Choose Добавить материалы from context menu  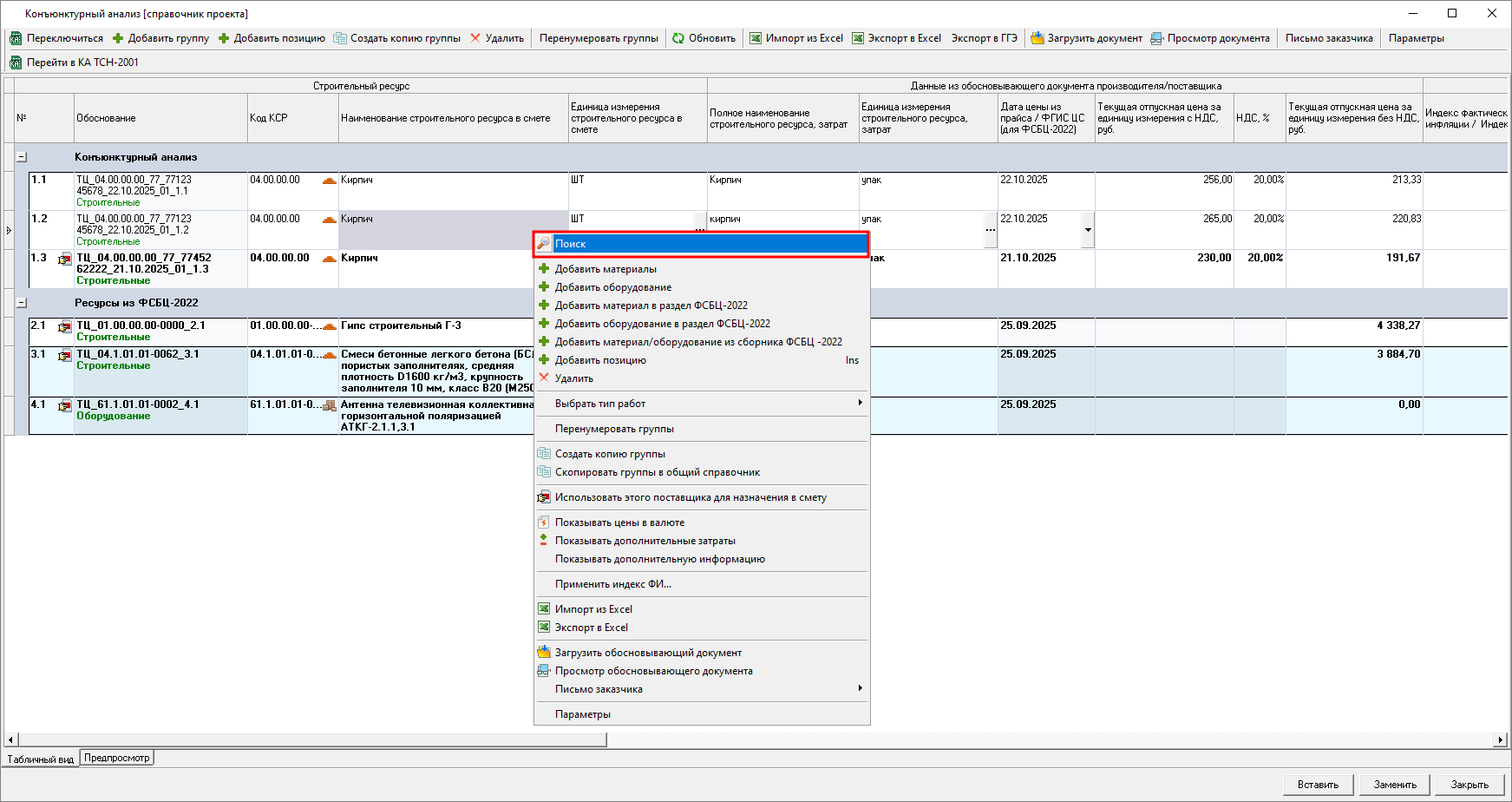coord(701,269)
